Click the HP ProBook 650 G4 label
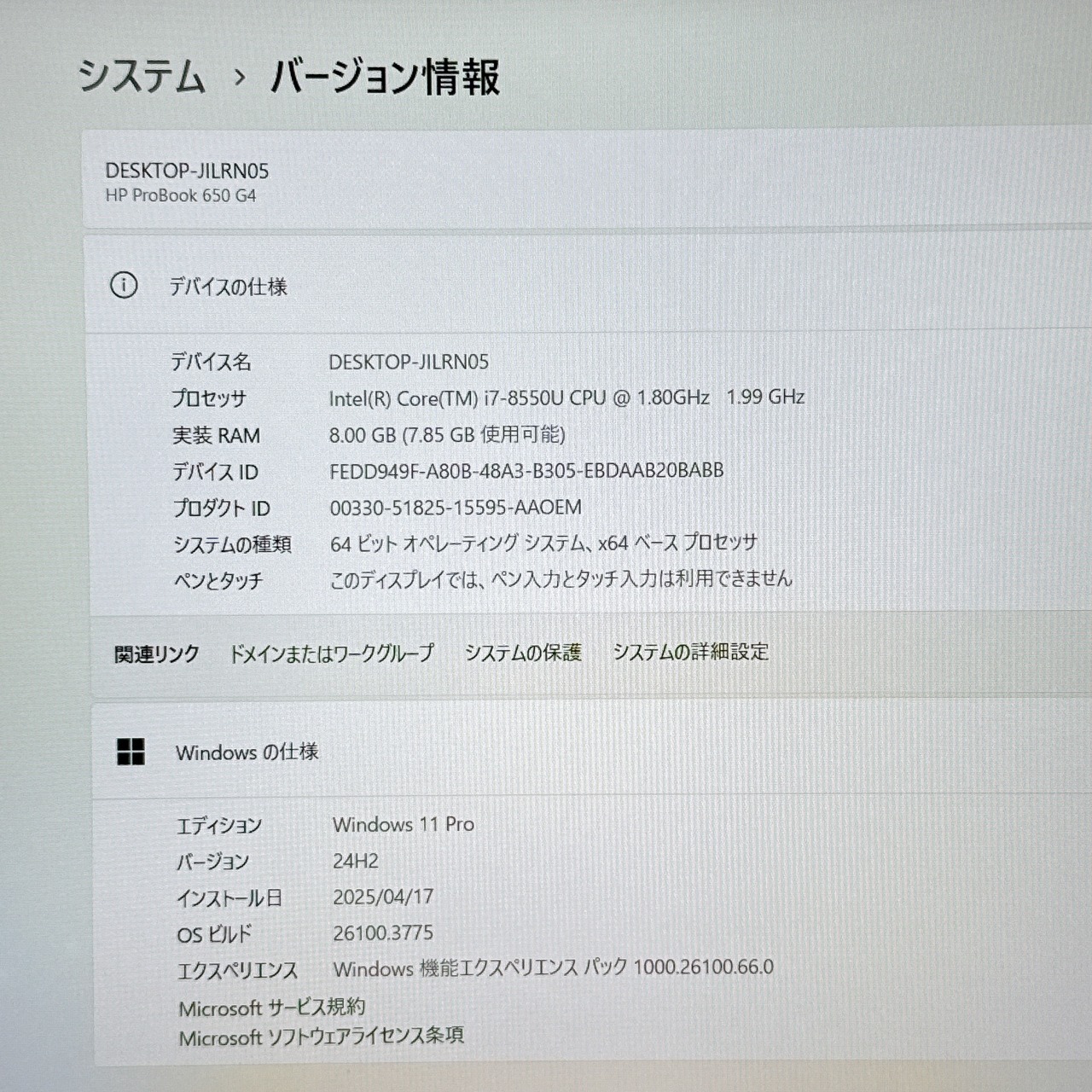The width and height of the screenshot is (1092, 1092). coord(182,195)
